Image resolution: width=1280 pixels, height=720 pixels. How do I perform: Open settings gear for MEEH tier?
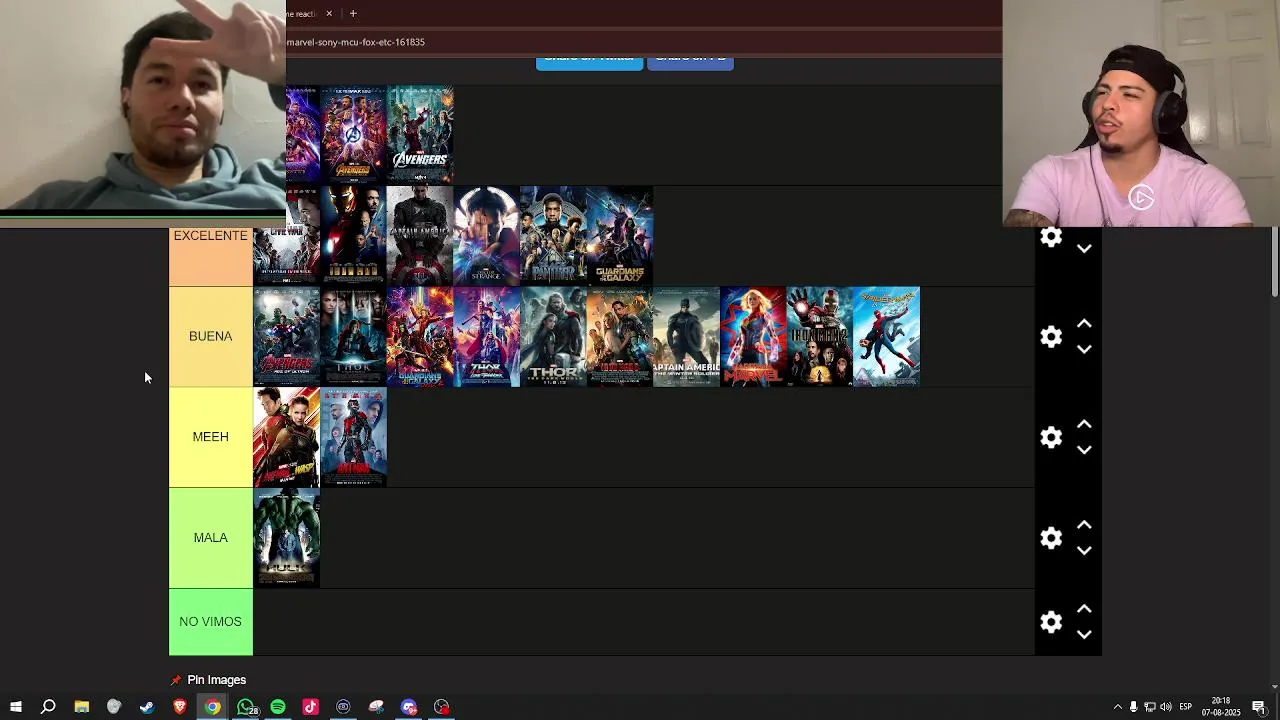1051,437
